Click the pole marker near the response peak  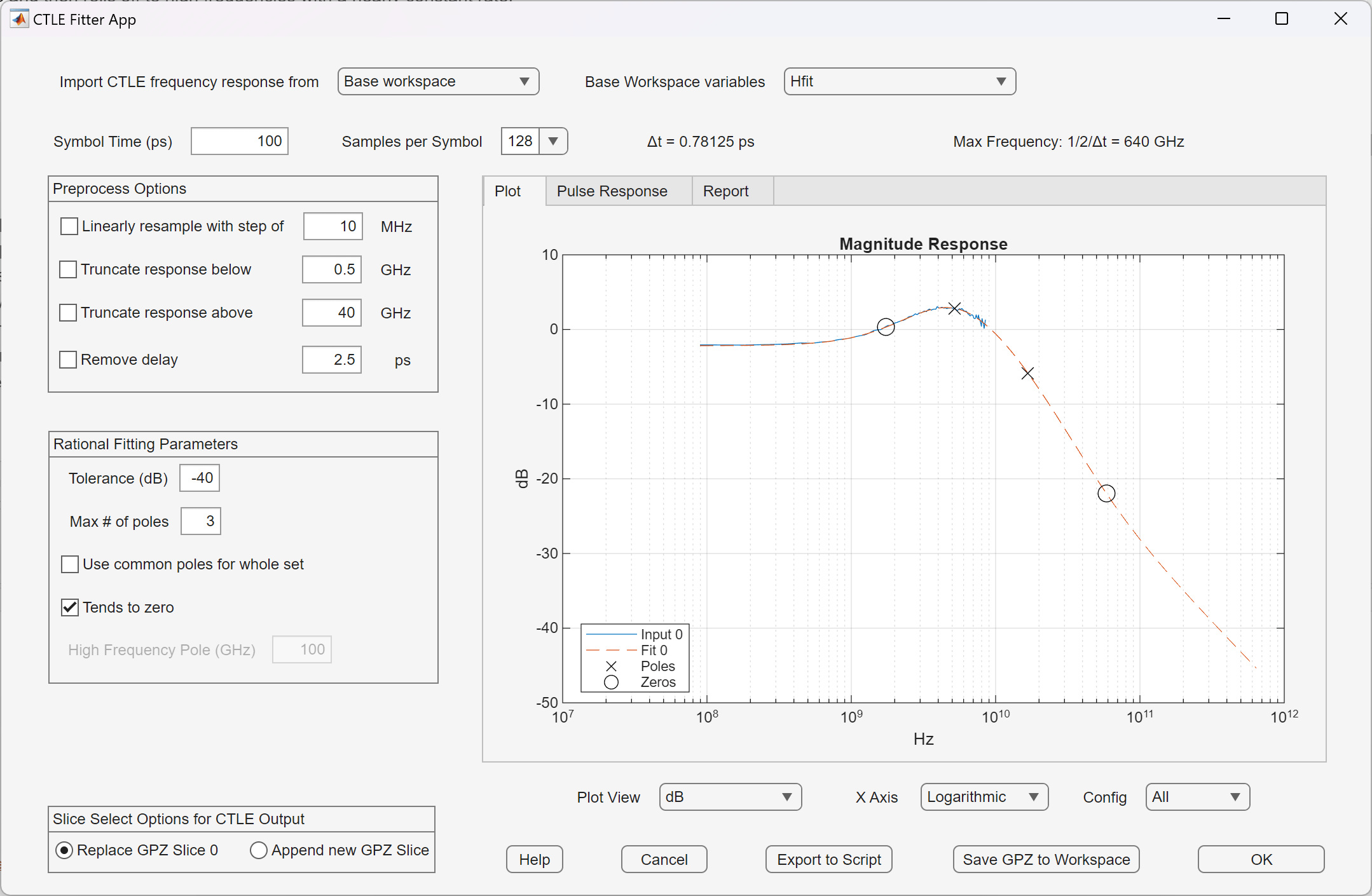click(x=954, y=309)
